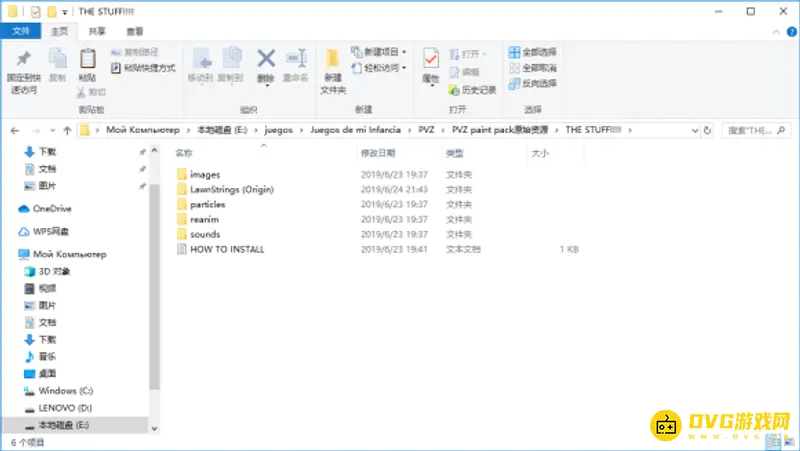Click the Pin to Quick Access (固定到快速访问) icon

(x=23, y=59)
